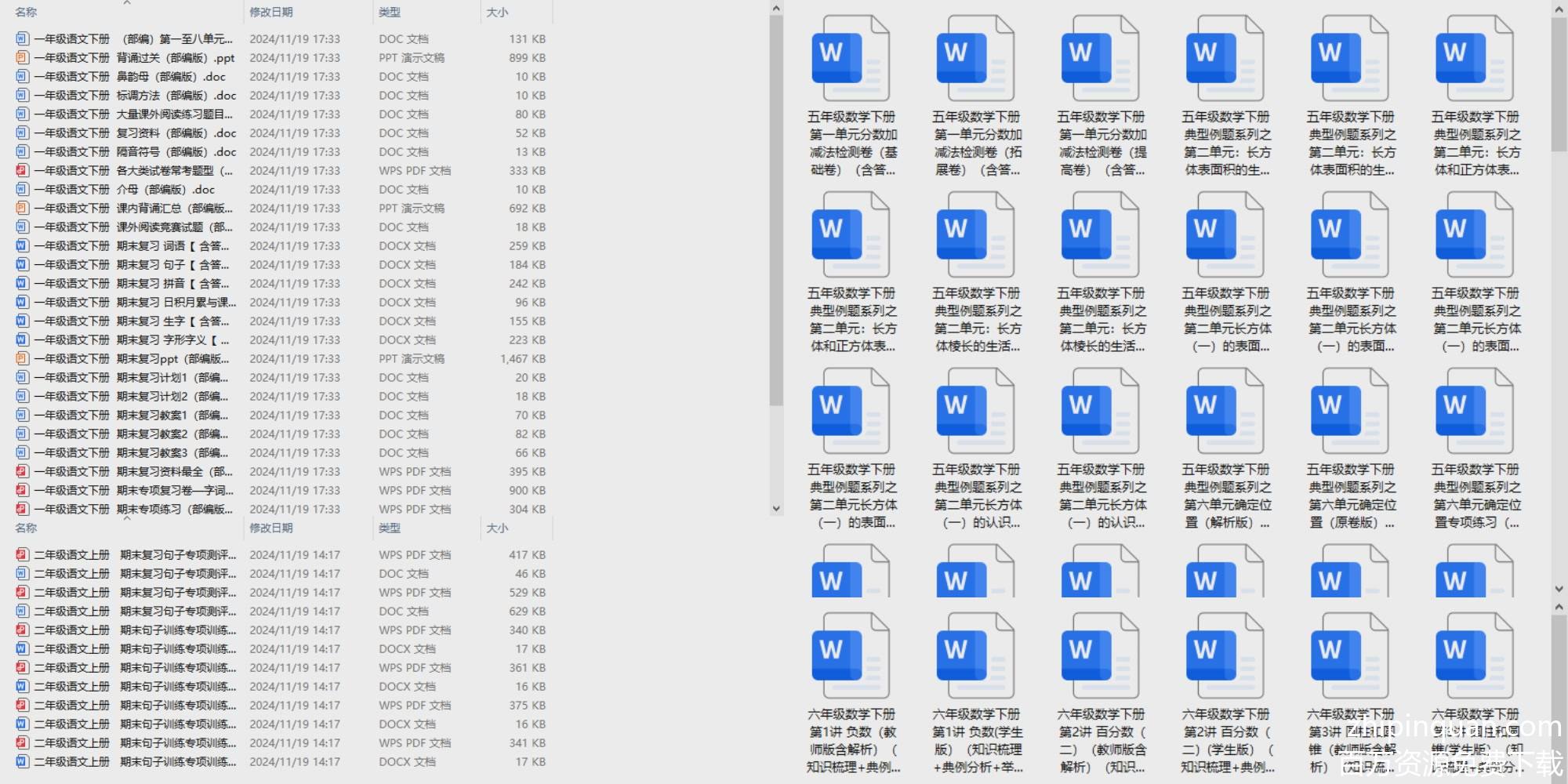Select the Word icon of 第一单元分数加减法检测卷（拓展卷）

click(x=975, y=60)
